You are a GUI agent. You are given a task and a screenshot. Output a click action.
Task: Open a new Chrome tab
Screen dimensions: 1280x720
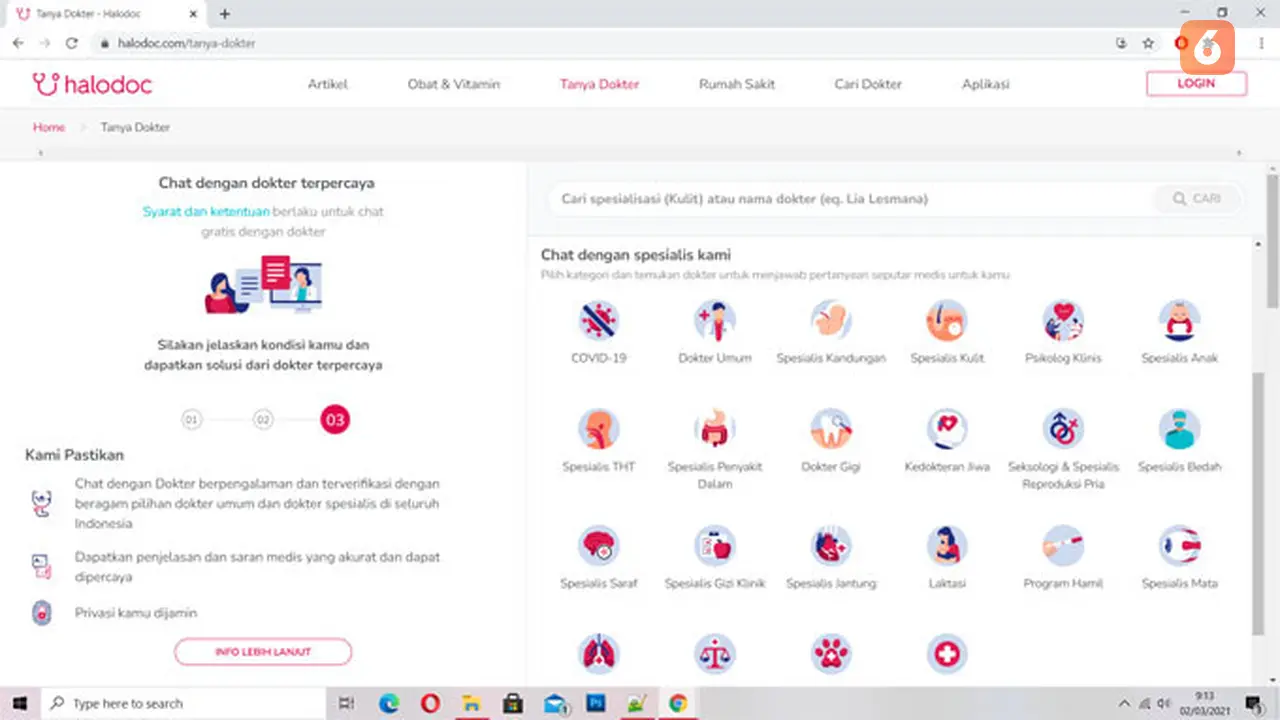(224, 14)
